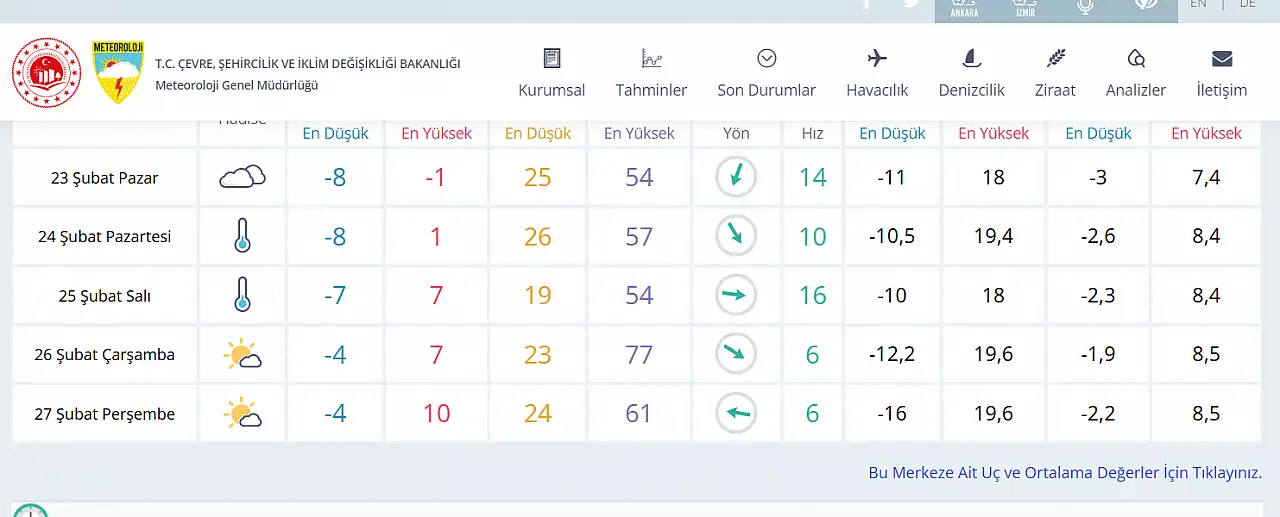The height and width of the screenshot is (517, 1280).
Task: Open the Analizler menu
Action: point(1136,73)
